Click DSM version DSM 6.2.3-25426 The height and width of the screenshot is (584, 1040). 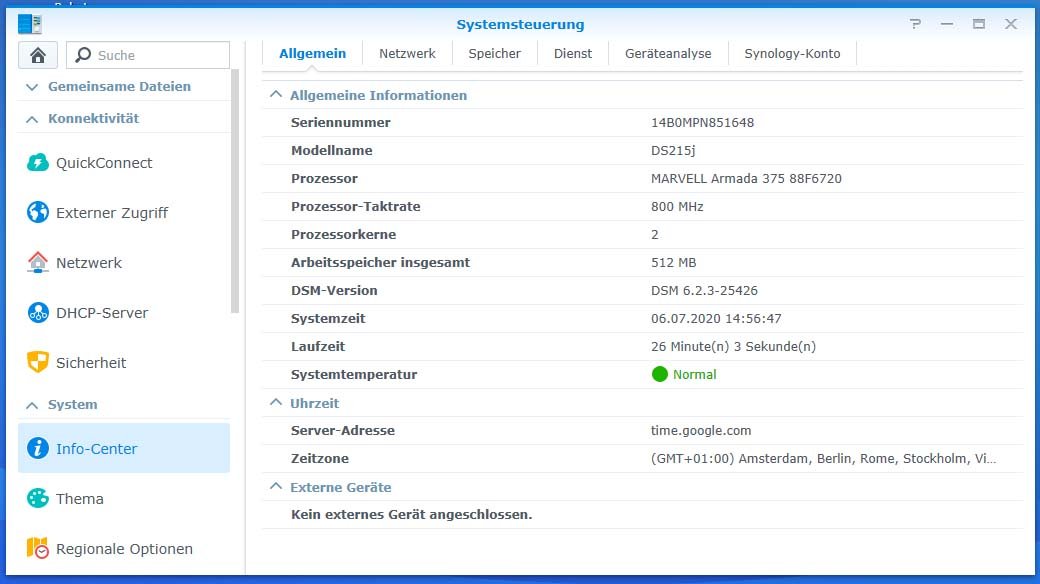(x=704, y=291)
